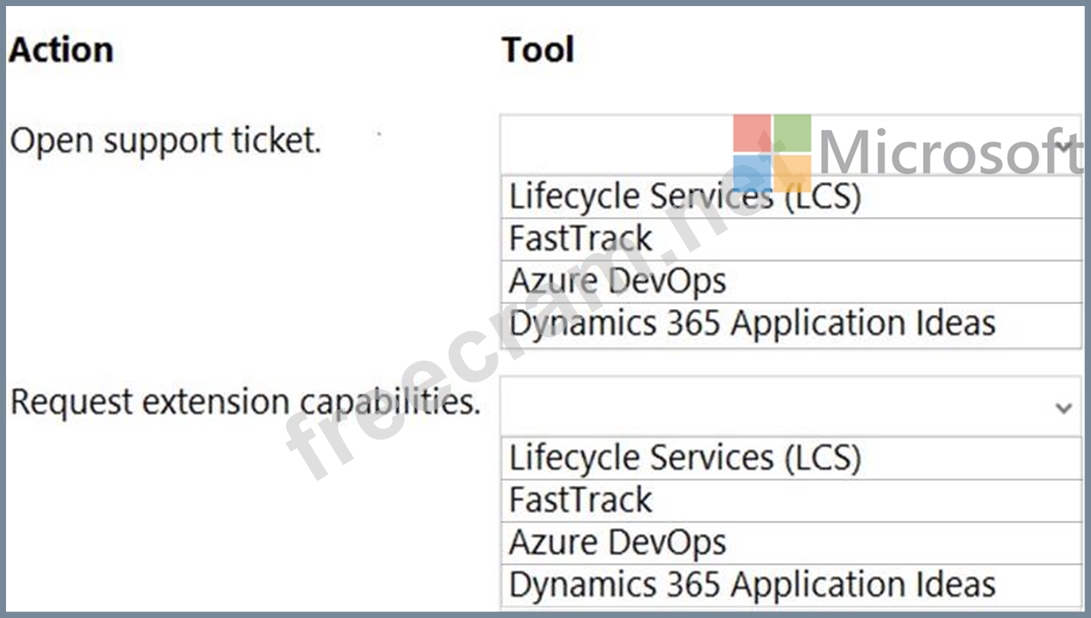Screen dimensions: 1091x618
Task: Select Dynamics 365 Application Ideas for support ticket
Action: click(752, 324)
